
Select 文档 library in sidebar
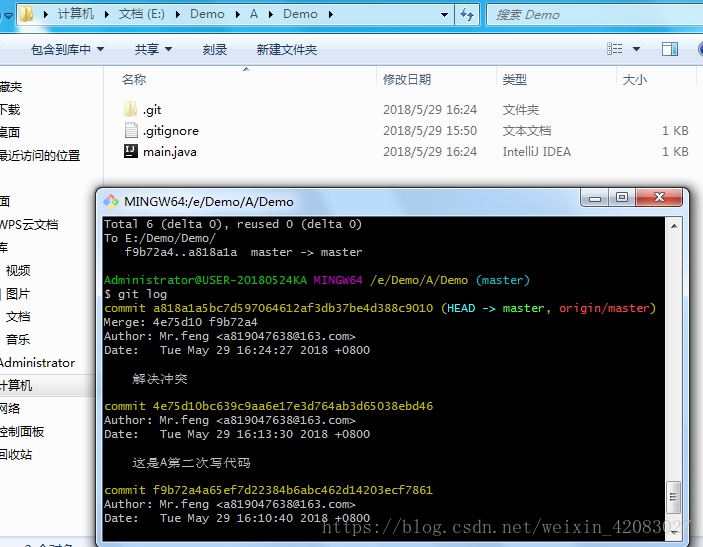click(x=18, y=317)
